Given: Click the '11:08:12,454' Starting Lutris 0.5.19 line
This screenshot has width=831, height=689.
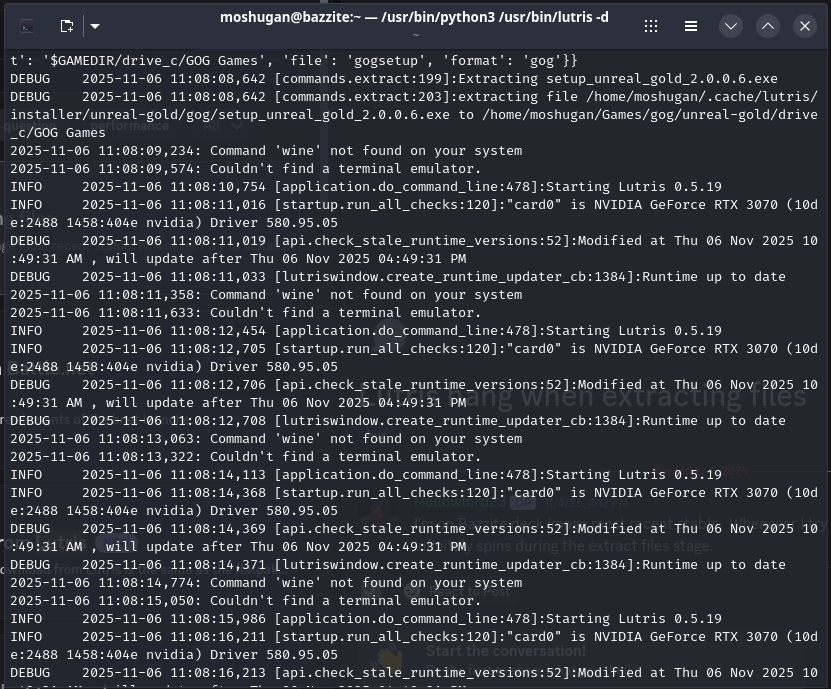Looking at the screenshot, I should point(366,331).
